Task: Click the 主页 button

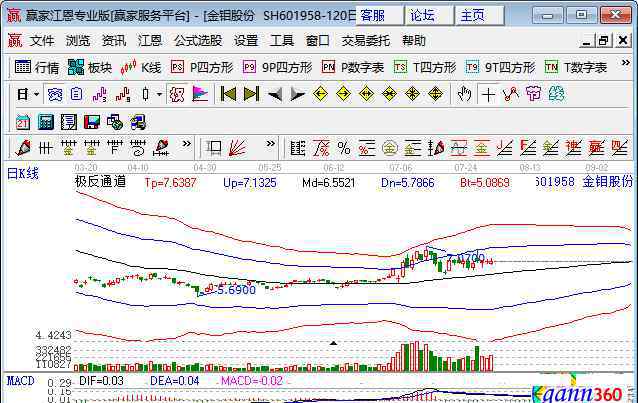Action: click(x=480, y=16)
